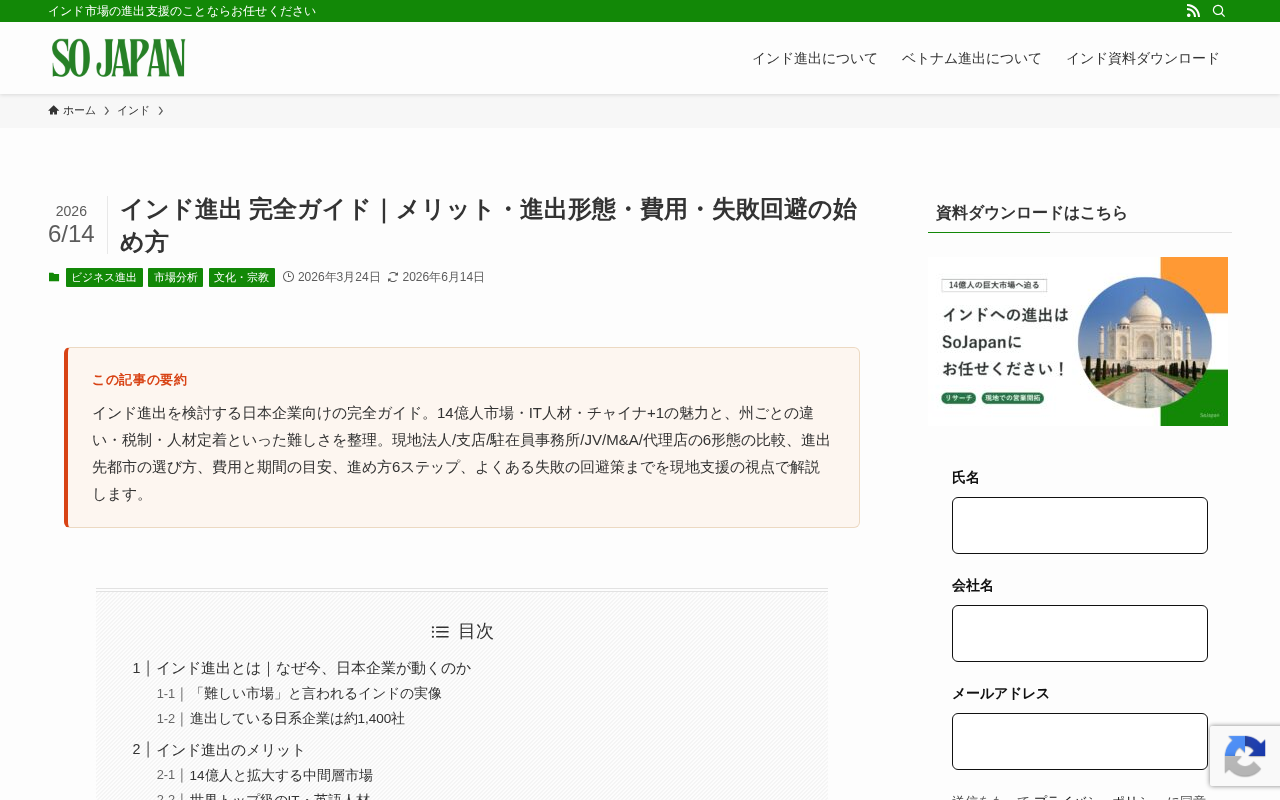
Task: Open the ビジネス進出 category tag
Action: pos(104,277)
